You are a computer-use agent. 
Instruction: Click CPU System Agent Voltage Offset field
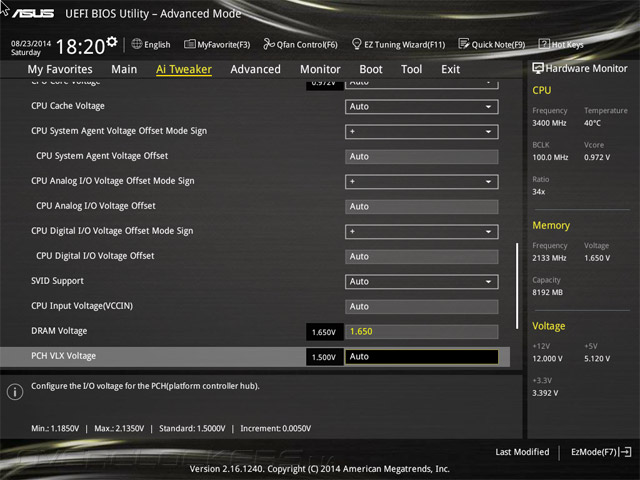pyautogui.click(x=422, y=157)
